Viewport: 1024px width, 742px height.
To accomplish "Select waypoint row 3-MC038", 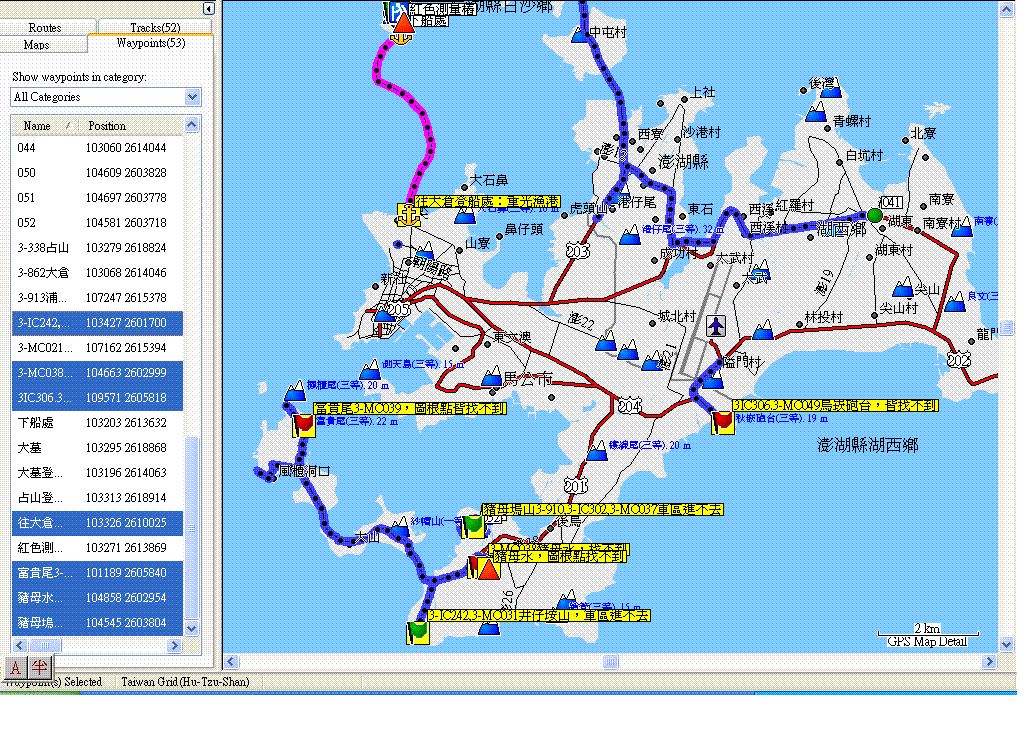I will [x=97, y=372].
